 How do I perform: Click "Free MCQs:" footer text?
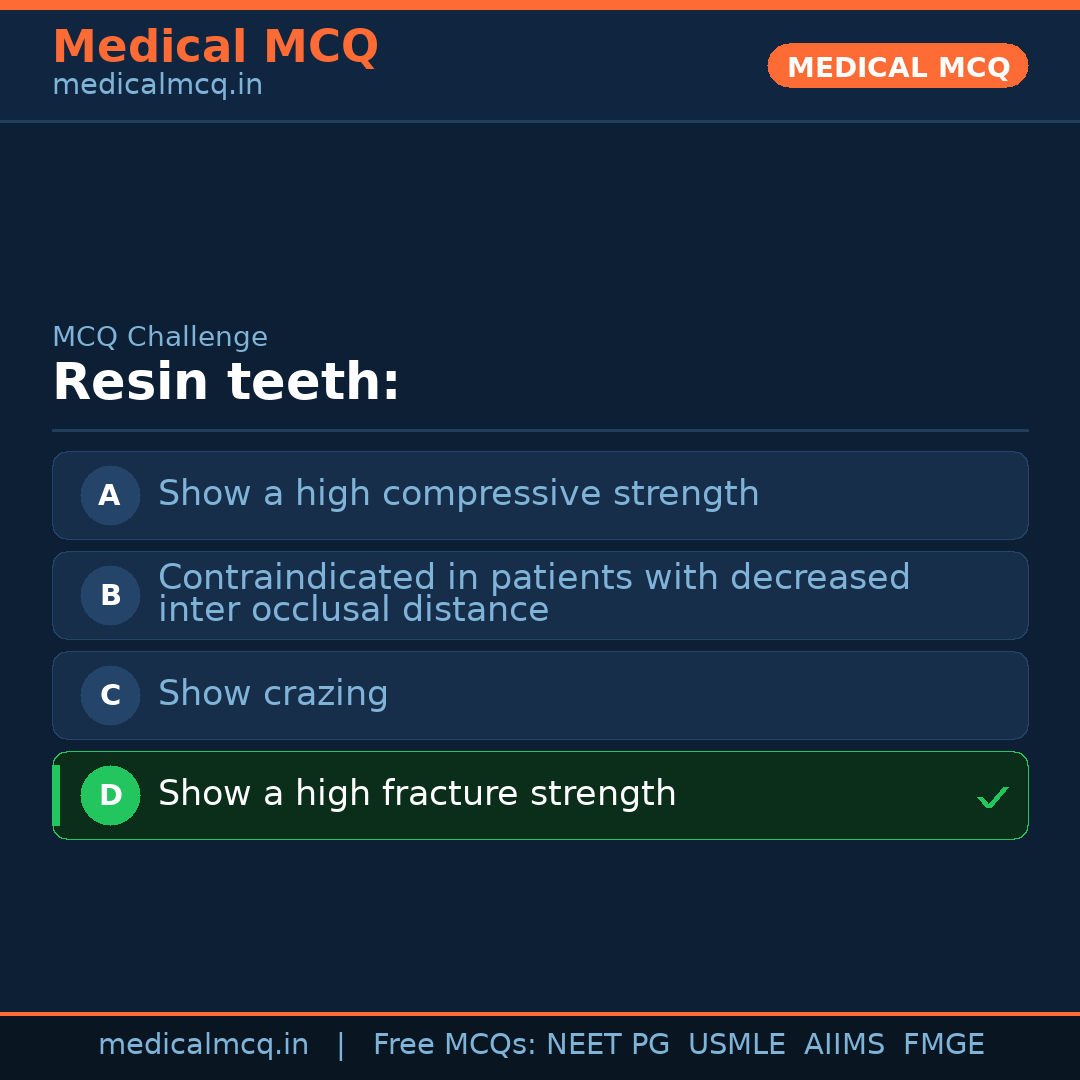(454, 1045)
